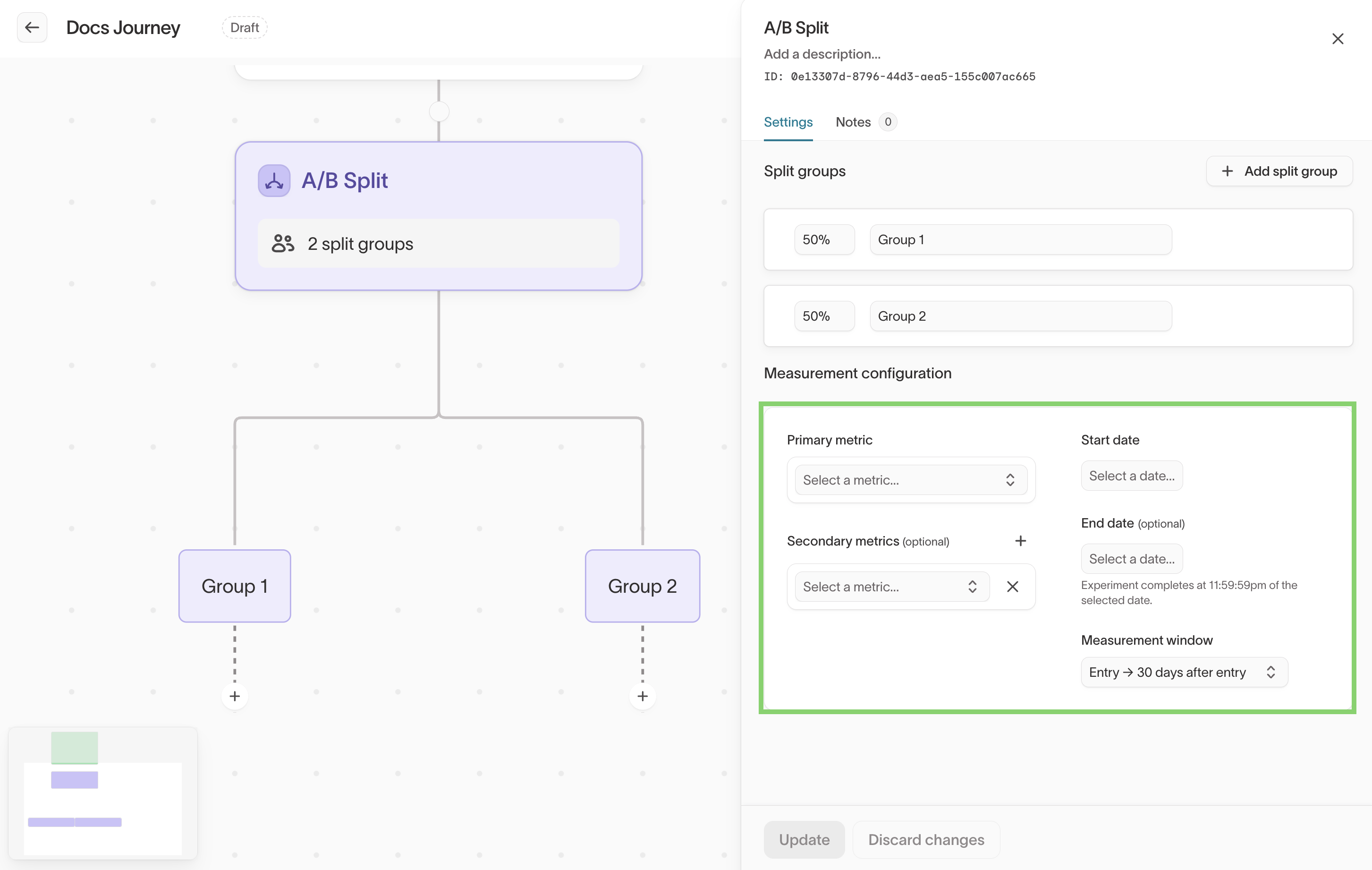Click the back arrow next to Docs Journey
The image size is (1372, 870).
(x=32, y=27)
